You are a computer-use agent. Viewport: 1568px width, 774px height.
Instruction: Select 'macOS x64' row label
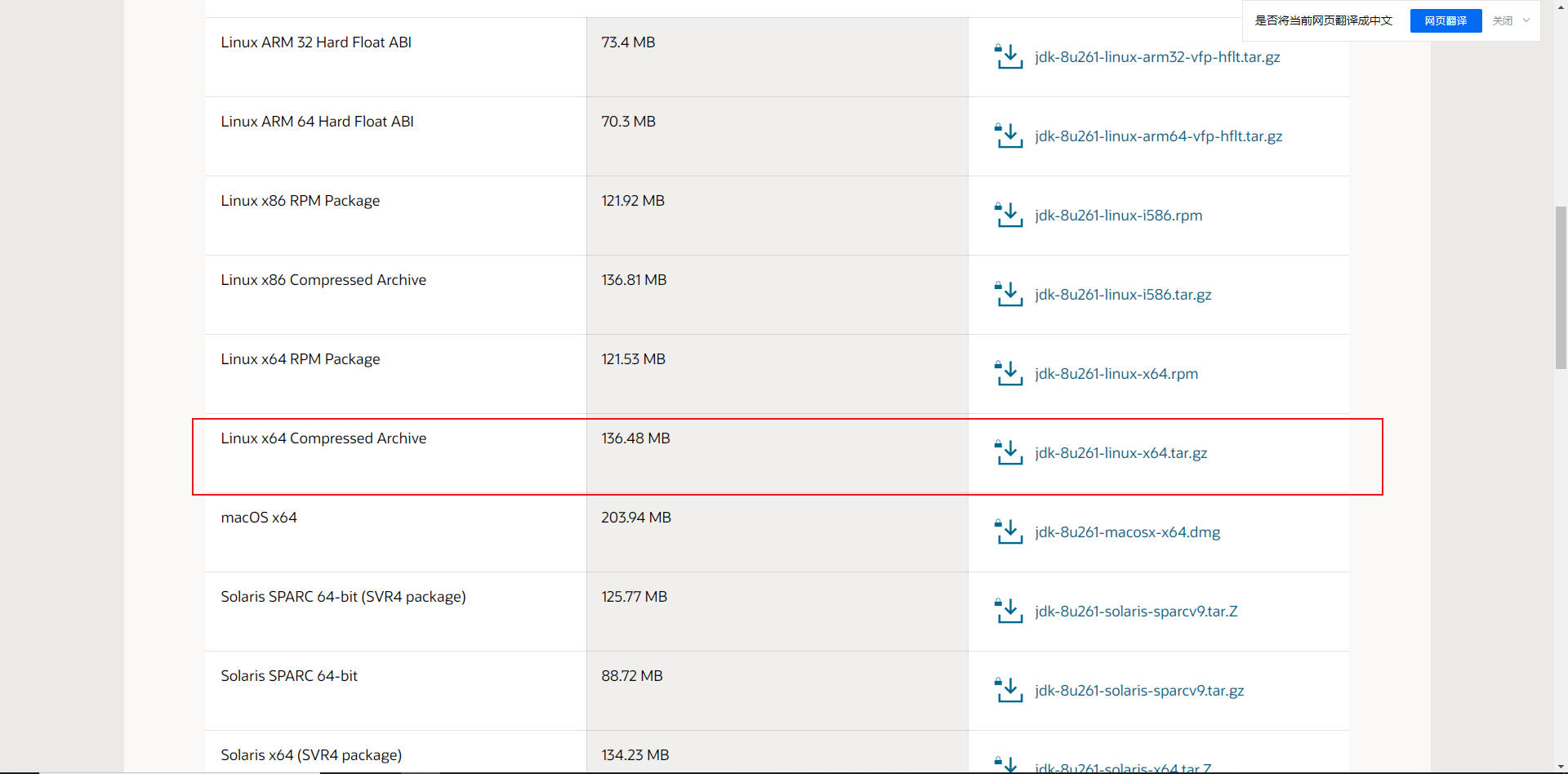click(259, 518)
